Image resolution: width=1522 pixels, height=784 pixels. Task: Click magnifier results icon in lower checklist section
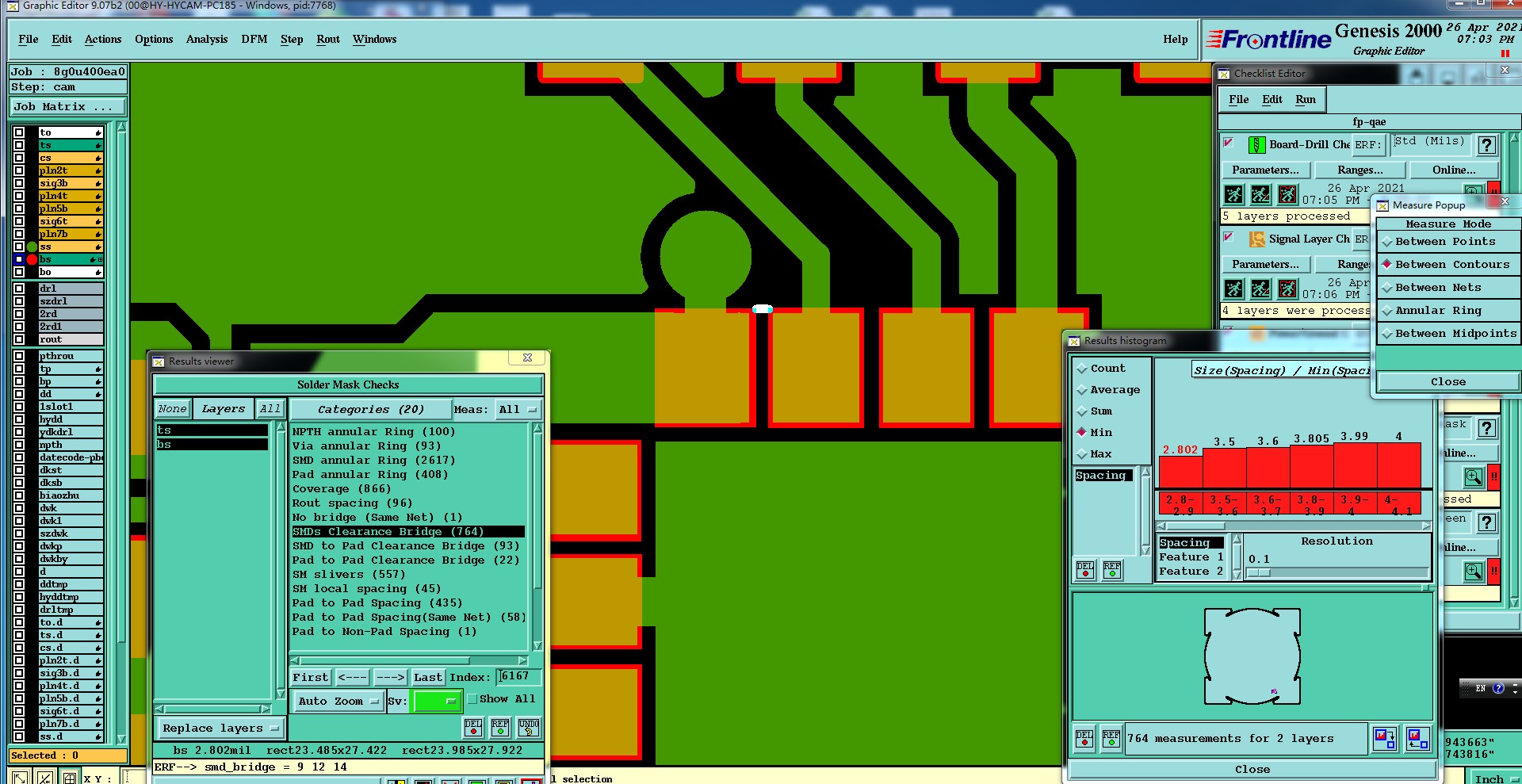[x=1474, y=477]
